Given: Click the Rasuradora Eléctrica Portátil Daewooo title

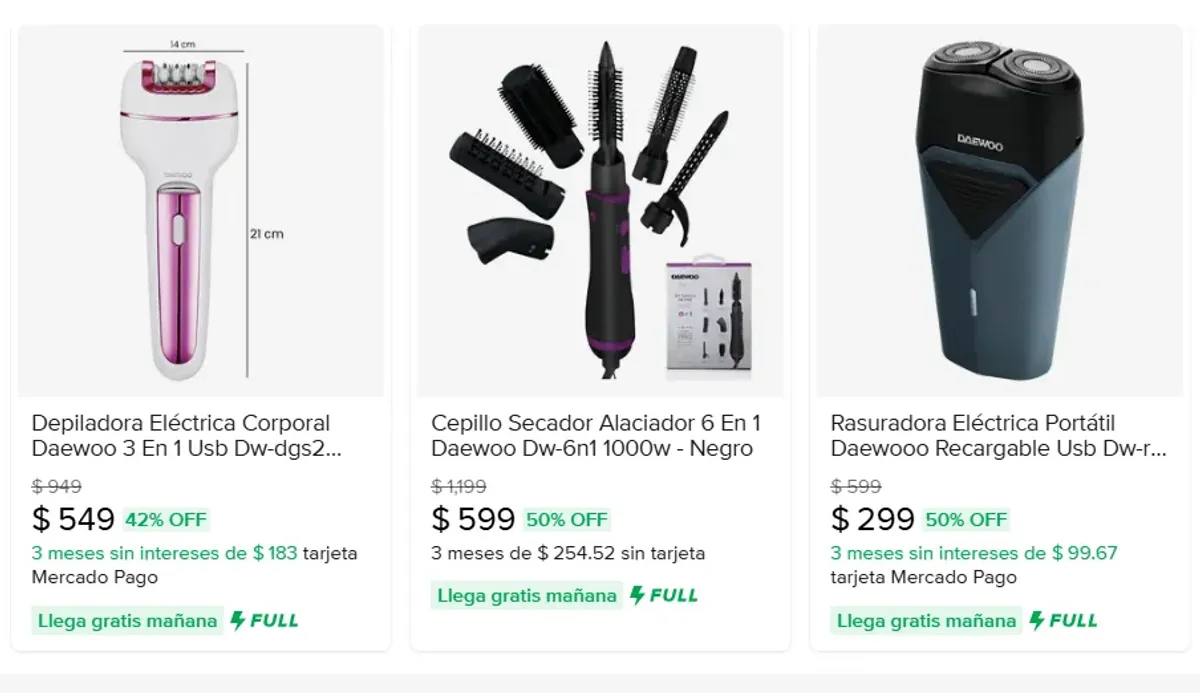Looking at the screenshot, I should point(998,436).
